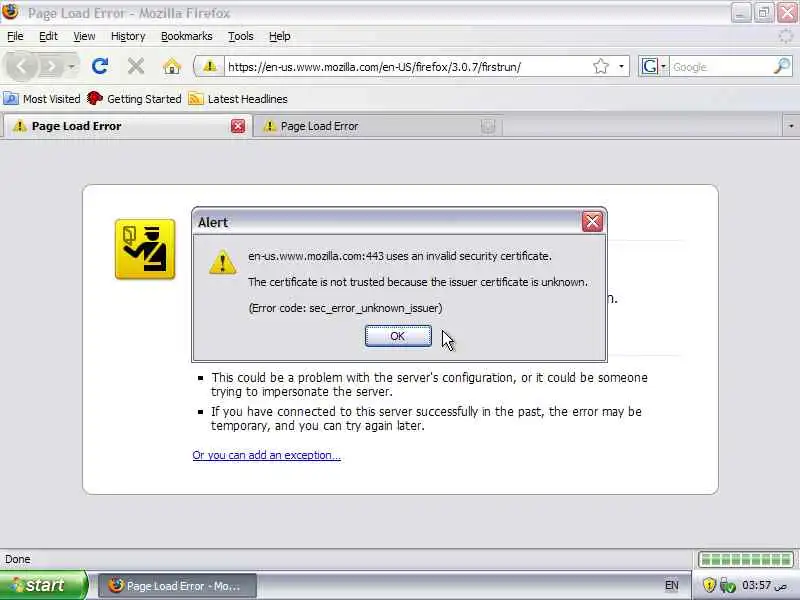Open the recent pages history dropdown

(71, 66)
